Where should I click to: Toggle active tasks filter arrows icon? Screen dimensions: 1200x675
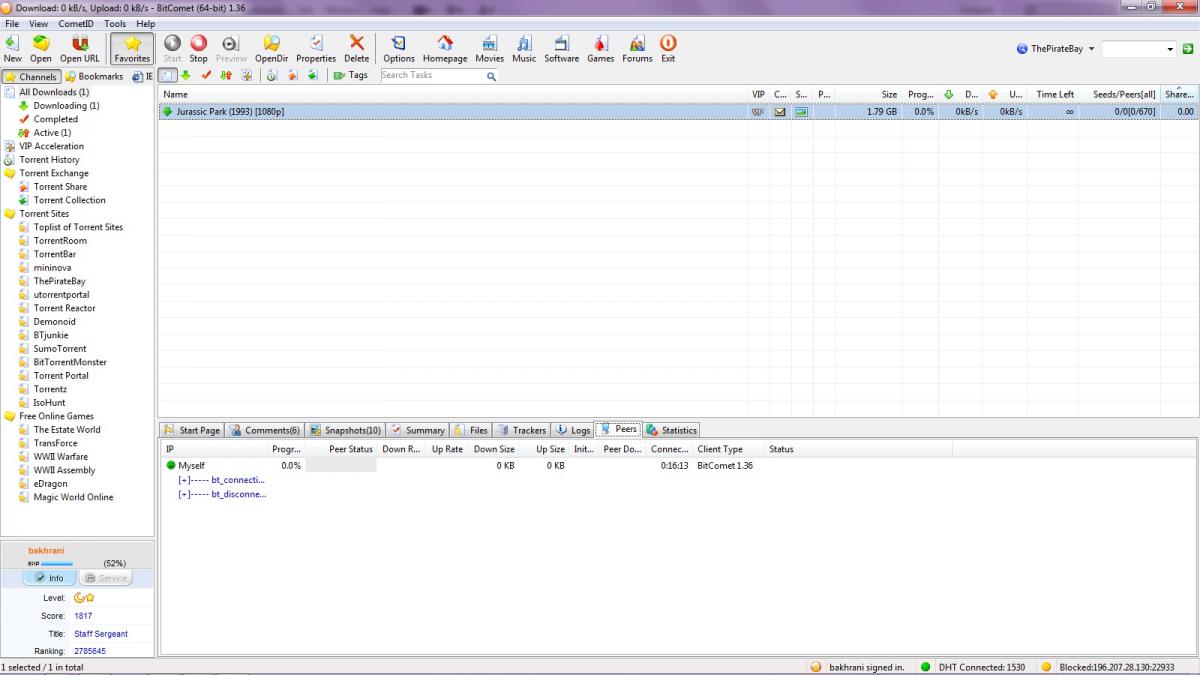click(x=226, y=75)
